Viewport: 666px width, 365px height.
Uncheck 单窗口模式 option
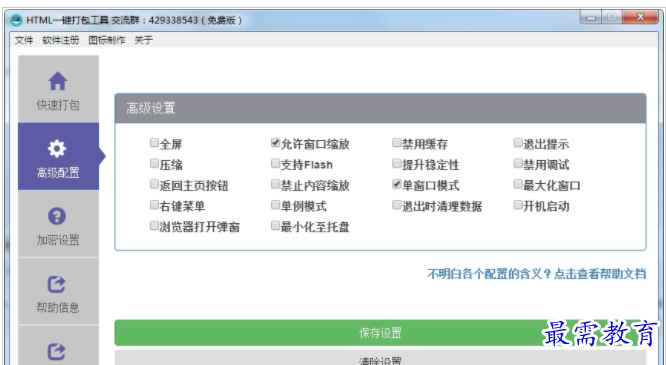[x=397, y=184]
